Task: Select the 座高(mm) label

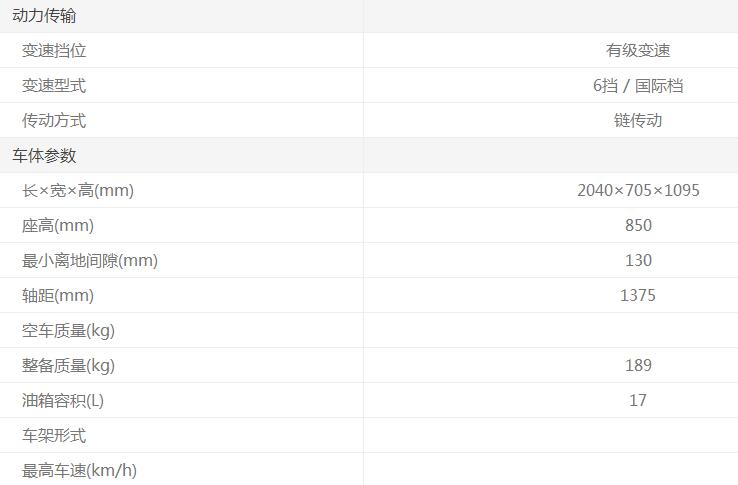Action: (x=58, y=226)
